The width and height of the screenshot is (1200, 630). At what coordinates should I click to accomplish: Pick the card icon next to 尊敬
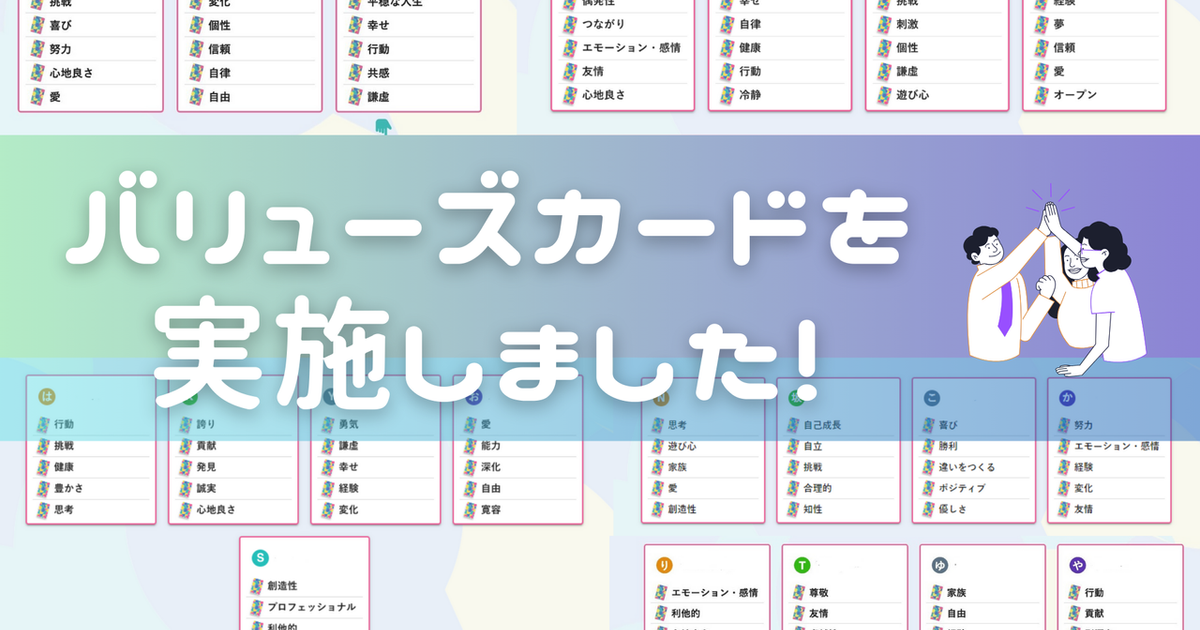798,593
